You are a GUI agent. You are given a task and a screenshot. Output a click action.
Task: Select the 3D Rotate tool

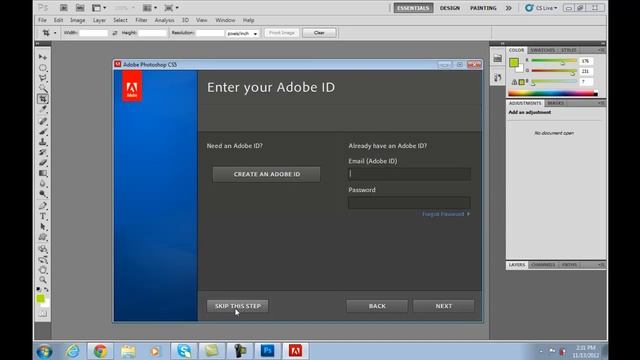tap(42, 249)
